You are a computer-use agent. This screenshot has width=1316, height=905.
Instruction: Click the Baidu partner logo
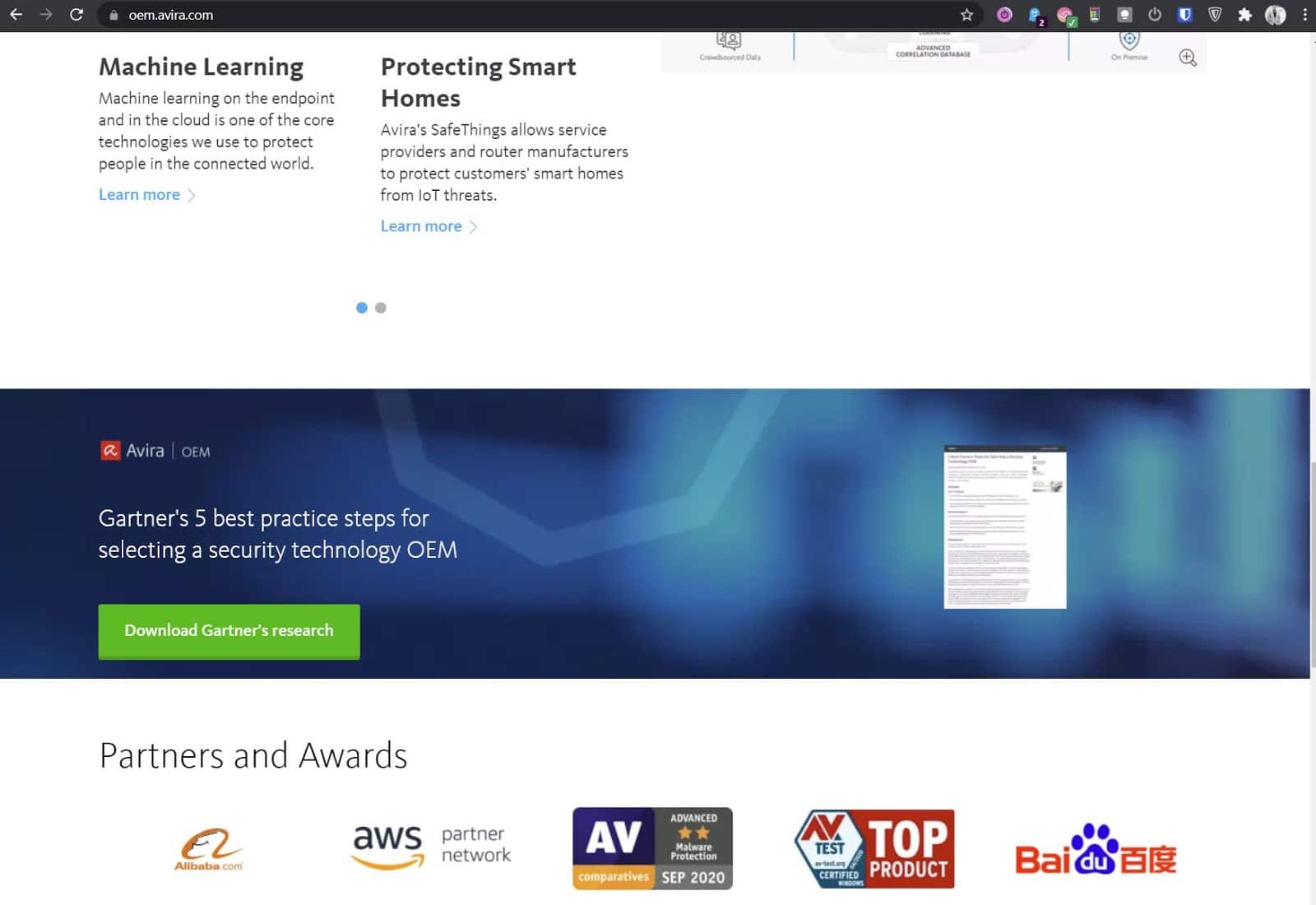point(1096,849)
